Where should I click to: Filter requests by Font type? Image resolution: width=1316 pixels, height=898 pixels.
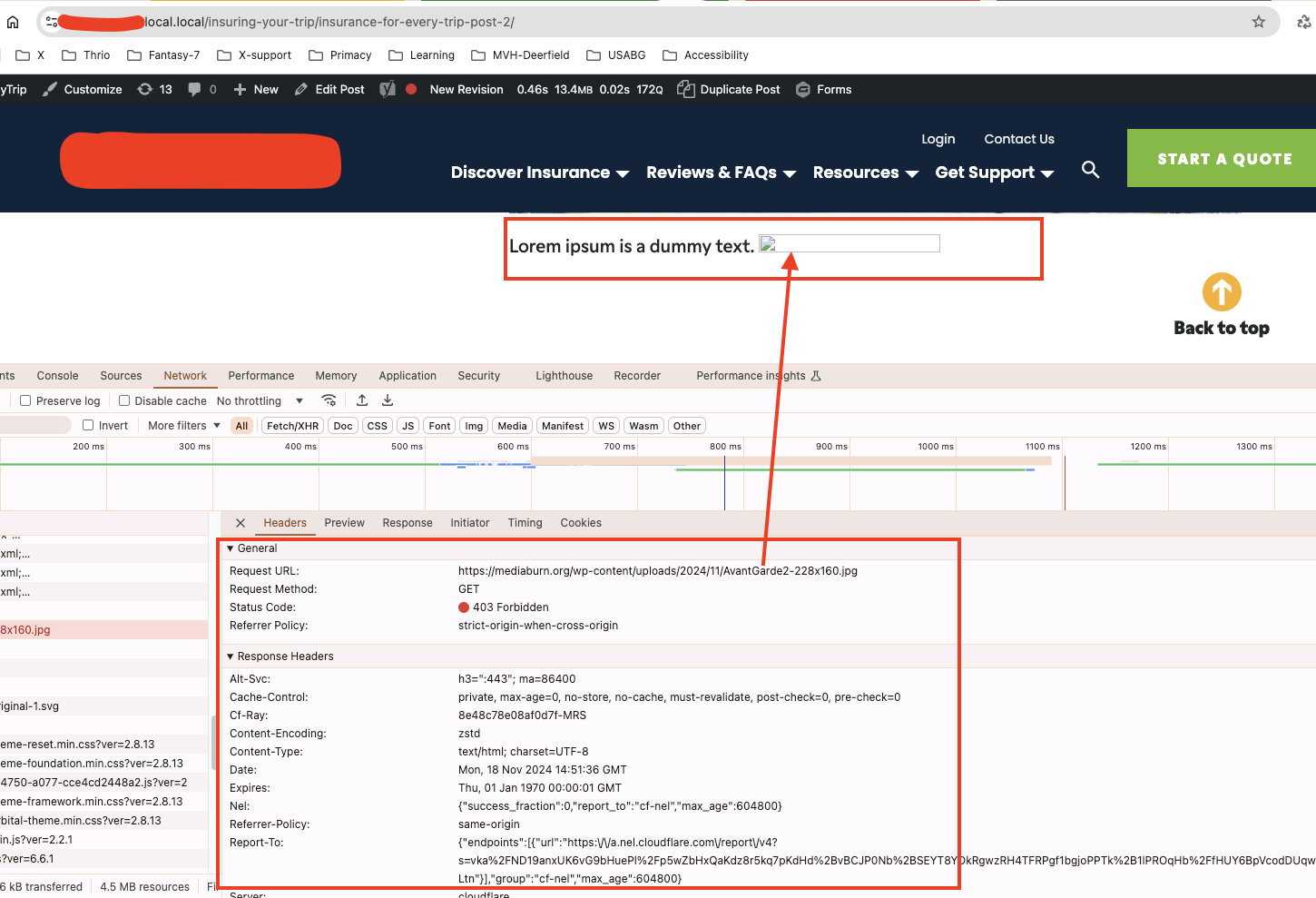point(439,426)
